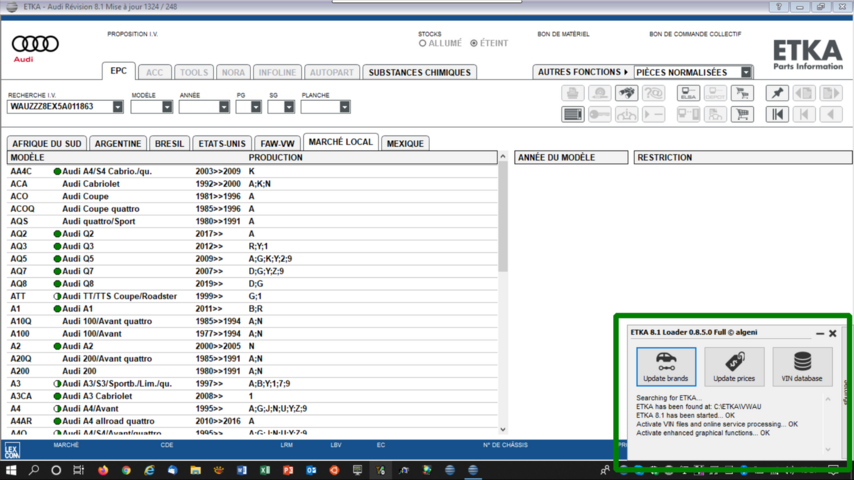
Task: Expand the MODÈLE dropdown
Action: [167, 107]
